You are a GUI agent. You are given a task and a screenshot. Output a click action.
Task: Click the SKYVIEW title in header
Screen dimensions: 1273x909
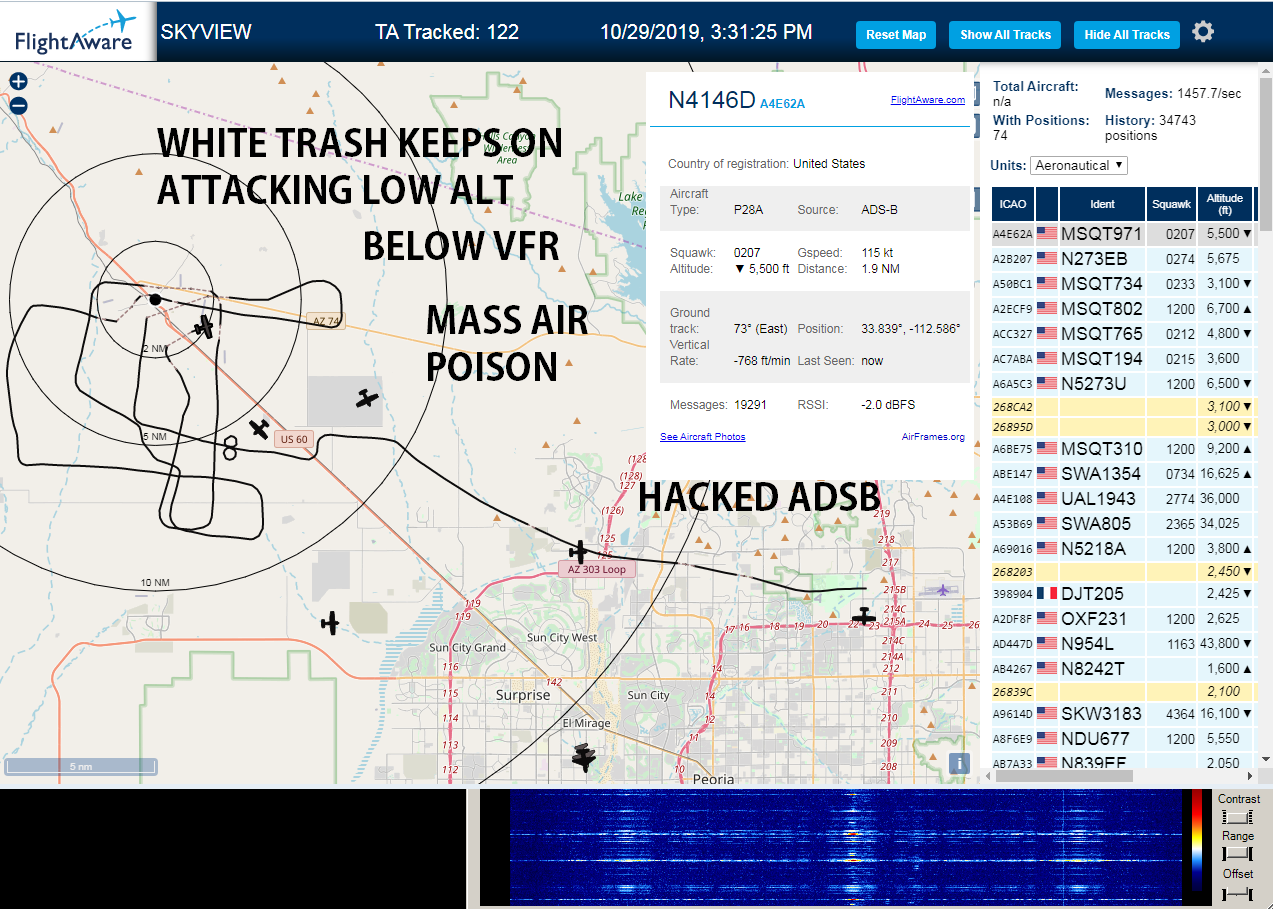[x=206, y=32]
